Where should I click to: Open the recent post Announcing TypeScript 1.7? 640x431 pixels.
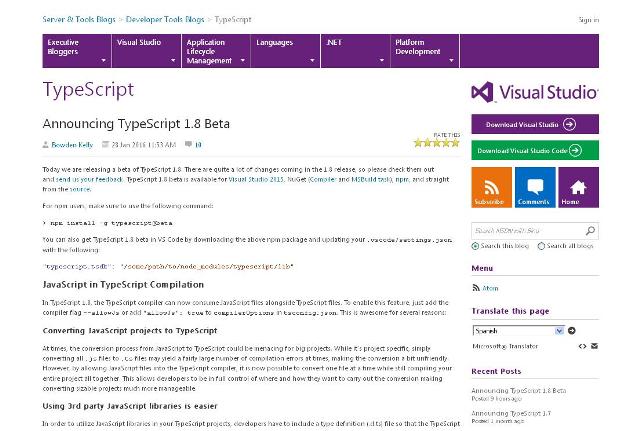(x=511, y=413)
